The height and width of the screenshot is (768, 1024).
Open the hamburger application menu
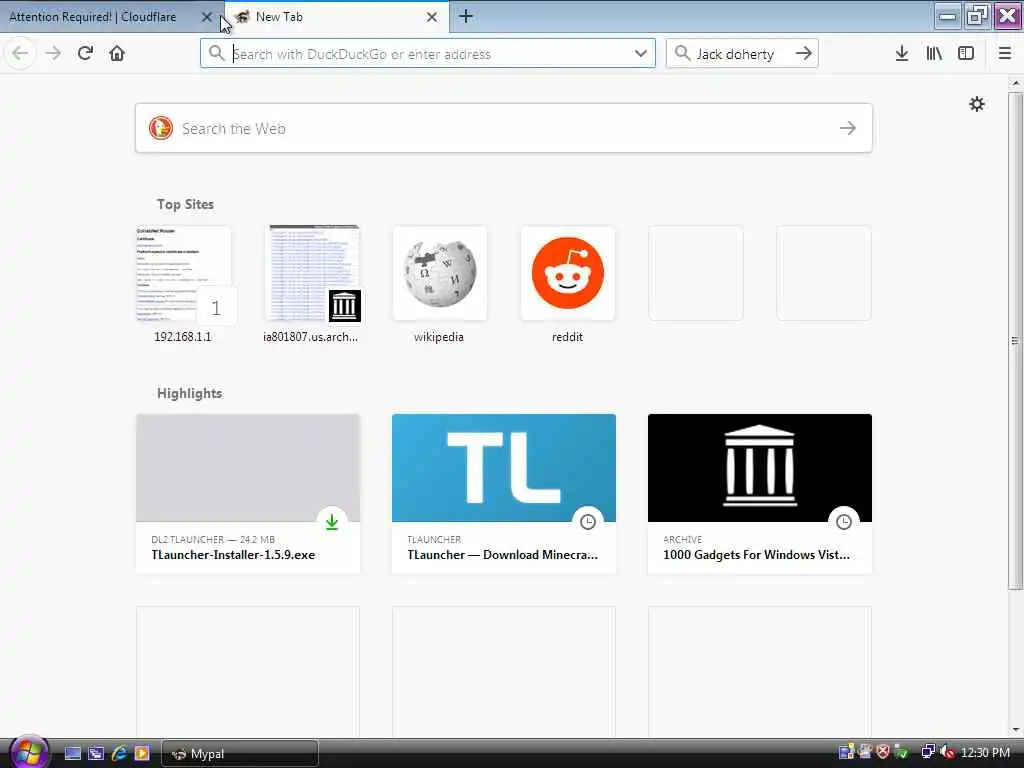(x=1005, y=54)
